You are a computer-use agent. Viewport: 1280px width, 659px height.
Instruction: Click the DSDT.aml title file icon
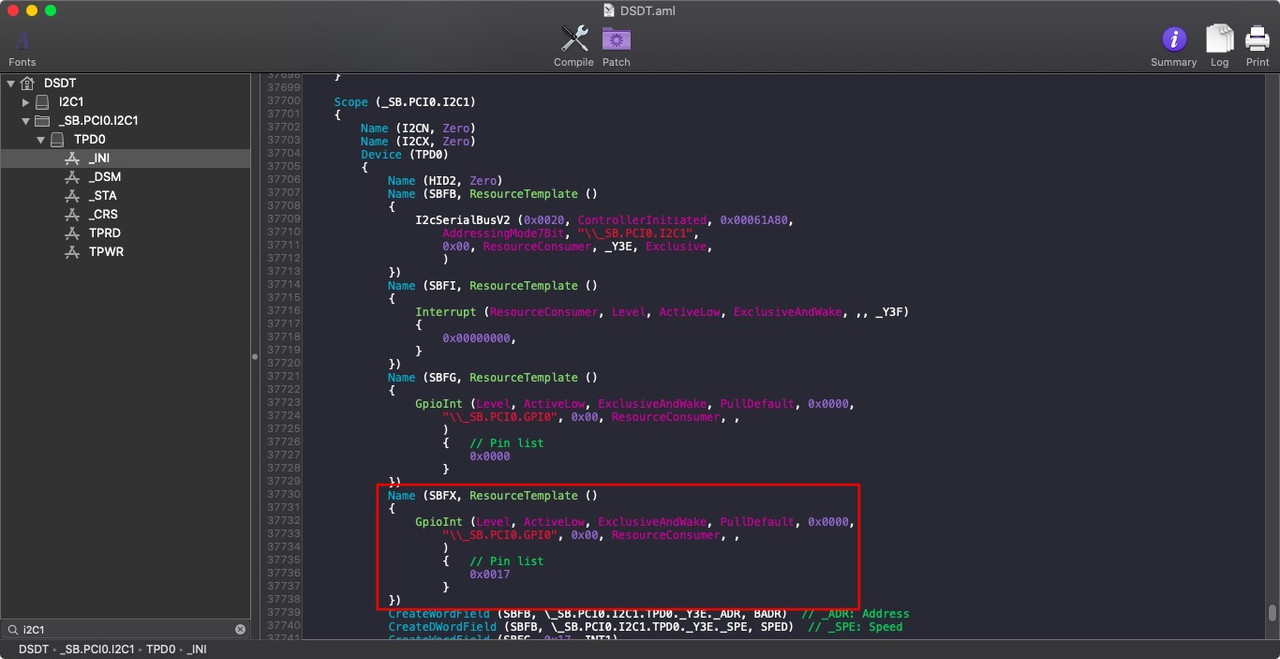pos(610,10)
